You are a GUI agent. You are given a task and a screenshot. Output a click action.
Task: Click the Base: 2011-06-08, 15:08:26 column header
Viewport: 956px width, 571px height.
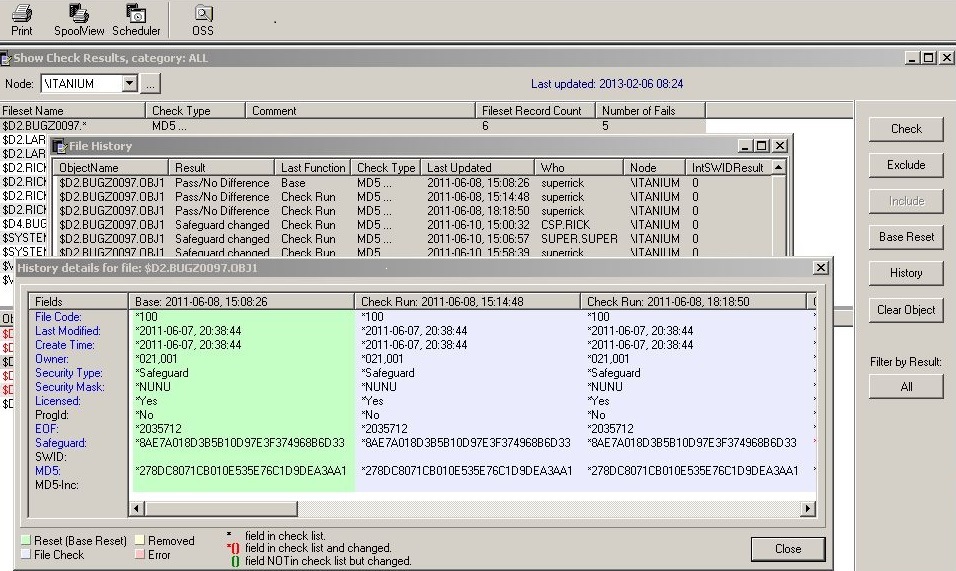[241, 301]
